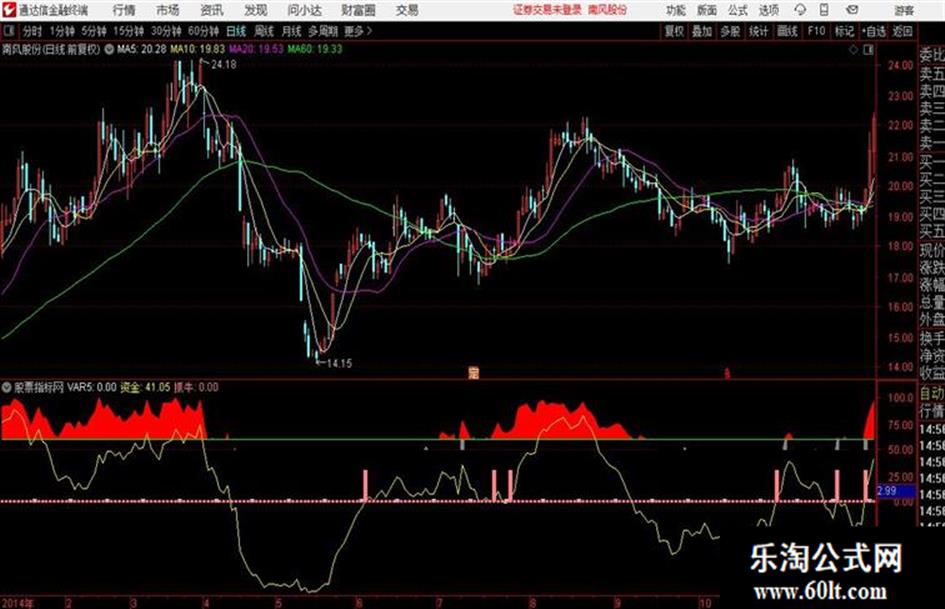The height and width of the screenshot is (609, 945).
Task: Expand the sub-indicator dropdown next to 股票指标网
Action: coord(7,387)
